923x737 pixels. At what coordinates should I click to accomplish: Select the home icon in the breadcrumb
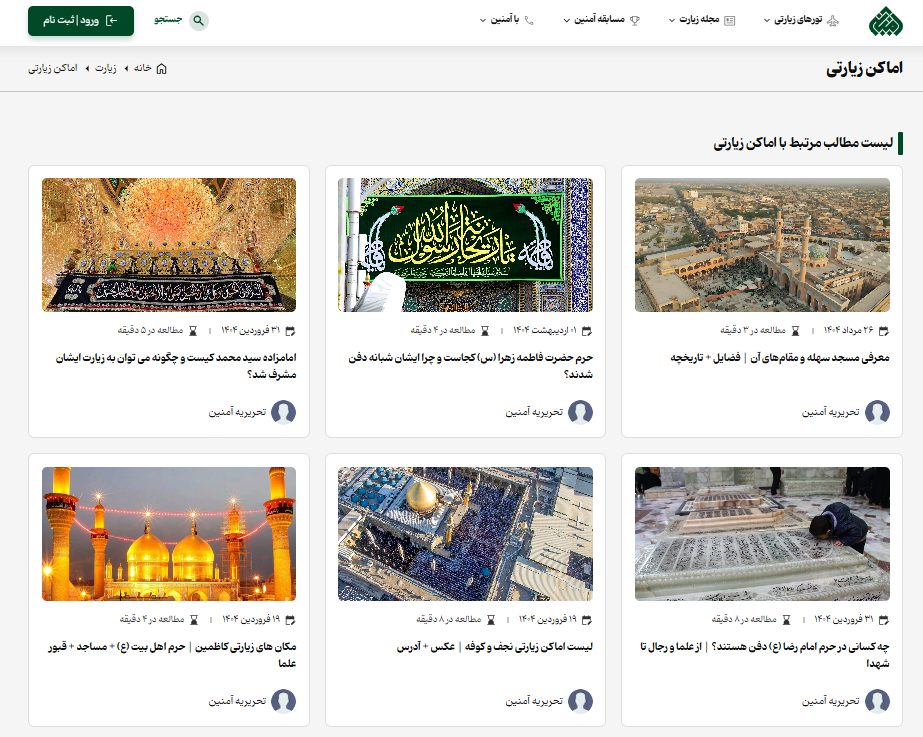pyautogui.click(x=161, y=68)
